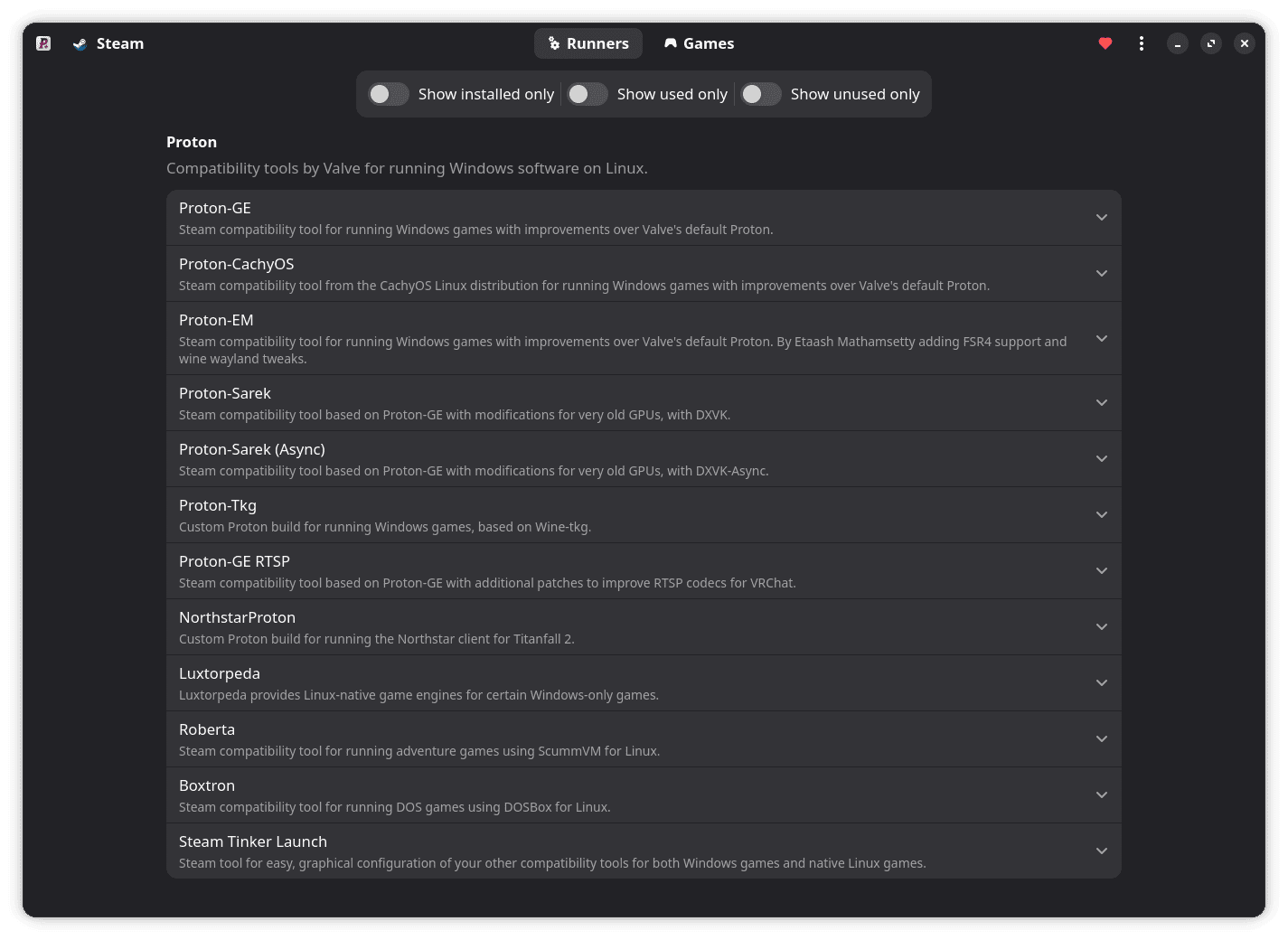Expand the Proton-GE row chevron
Image resolution: width=1288 pixels, height=940 pixels.
coord(1101,218)
